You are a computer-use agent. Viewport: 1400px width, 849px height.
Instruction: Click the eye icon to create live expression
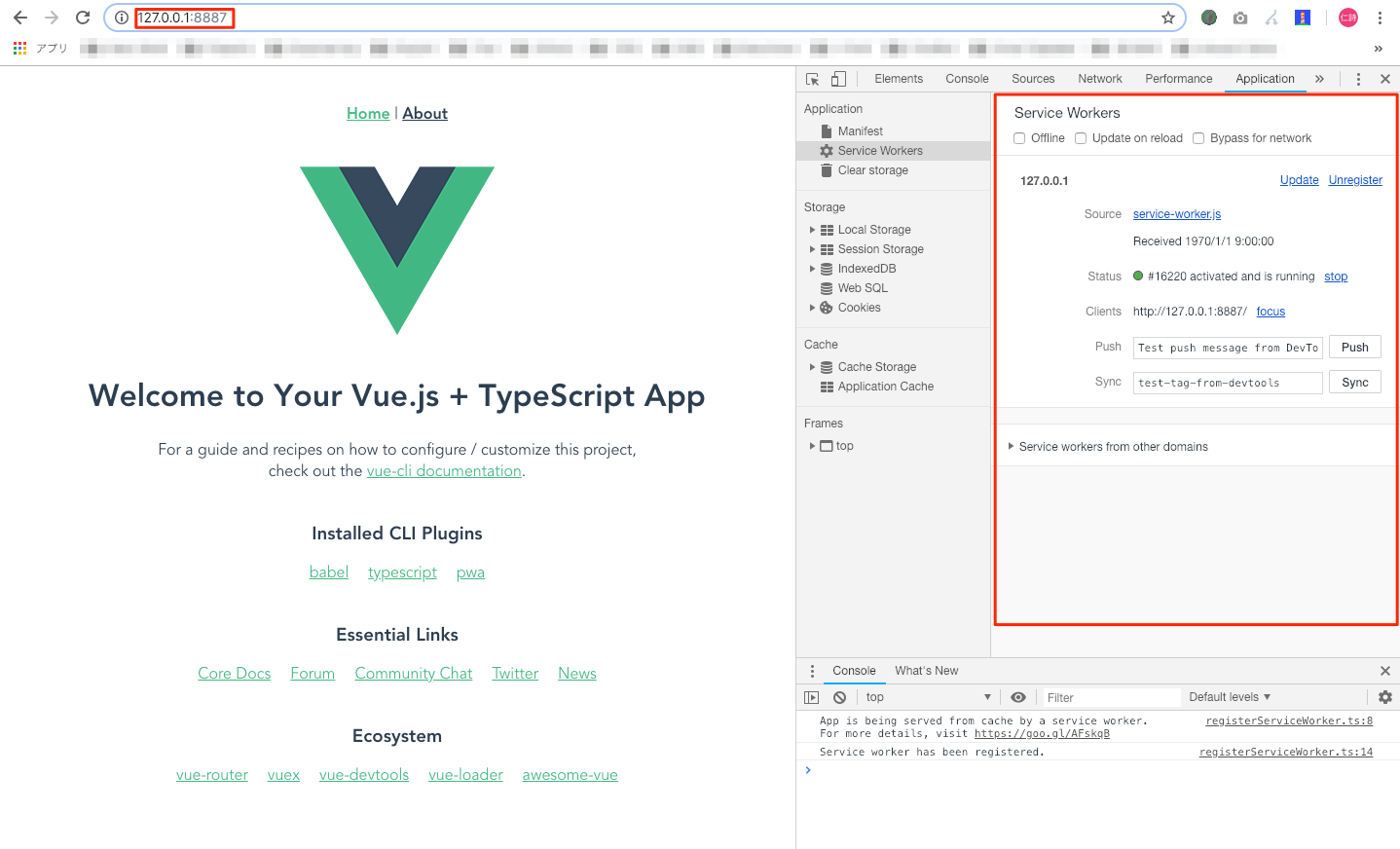(x=1018, y=697)
